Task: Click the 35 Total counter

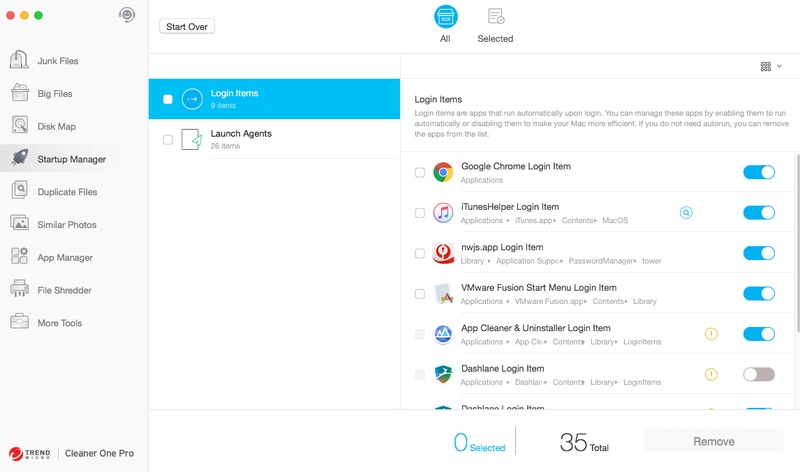Action: pos(584,442)
